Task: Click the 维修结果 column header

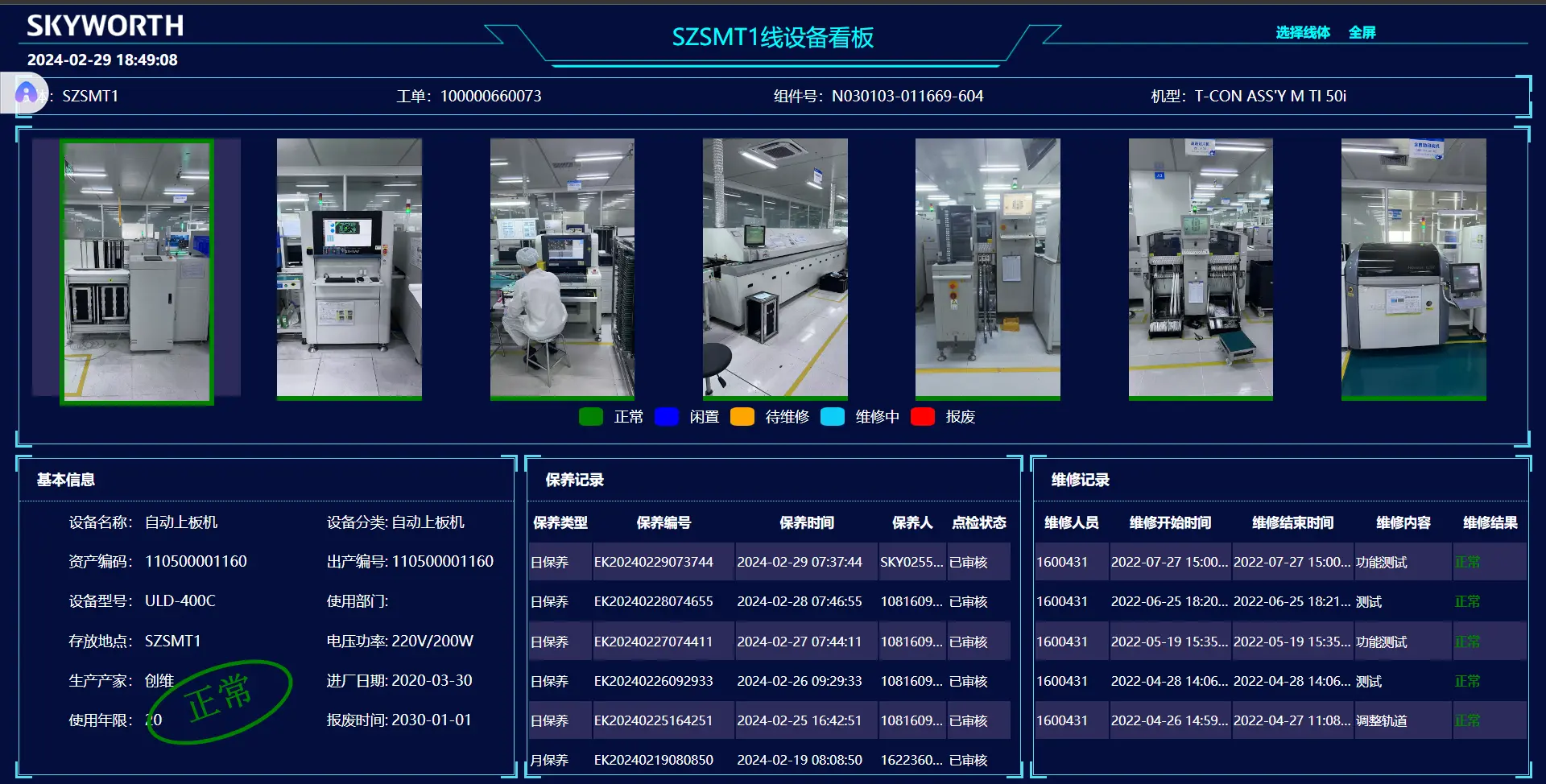Action: 1490,522
